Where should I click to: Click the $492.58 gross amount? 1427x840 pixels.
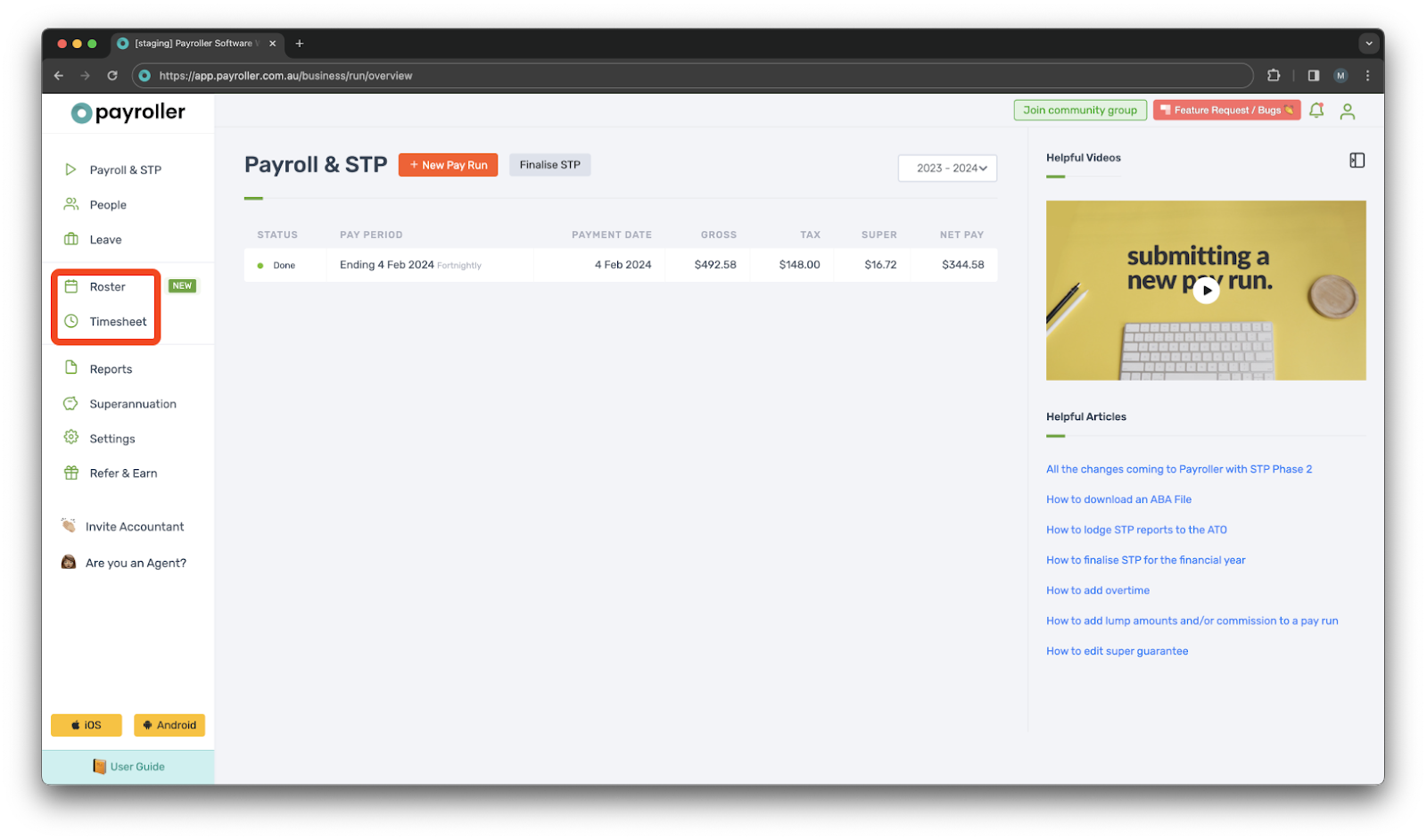715,265
